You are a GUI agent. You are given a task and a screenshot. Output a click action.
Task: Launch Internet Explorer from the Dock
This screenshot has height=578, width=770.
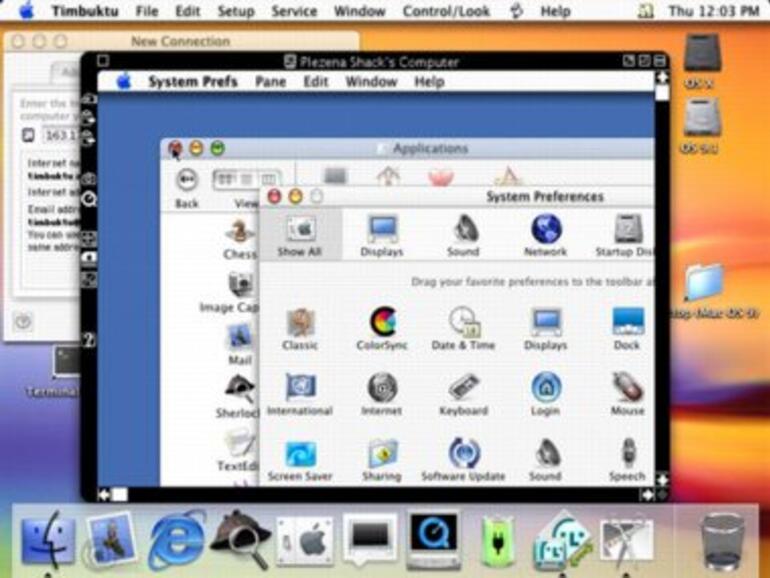point(177,539)
